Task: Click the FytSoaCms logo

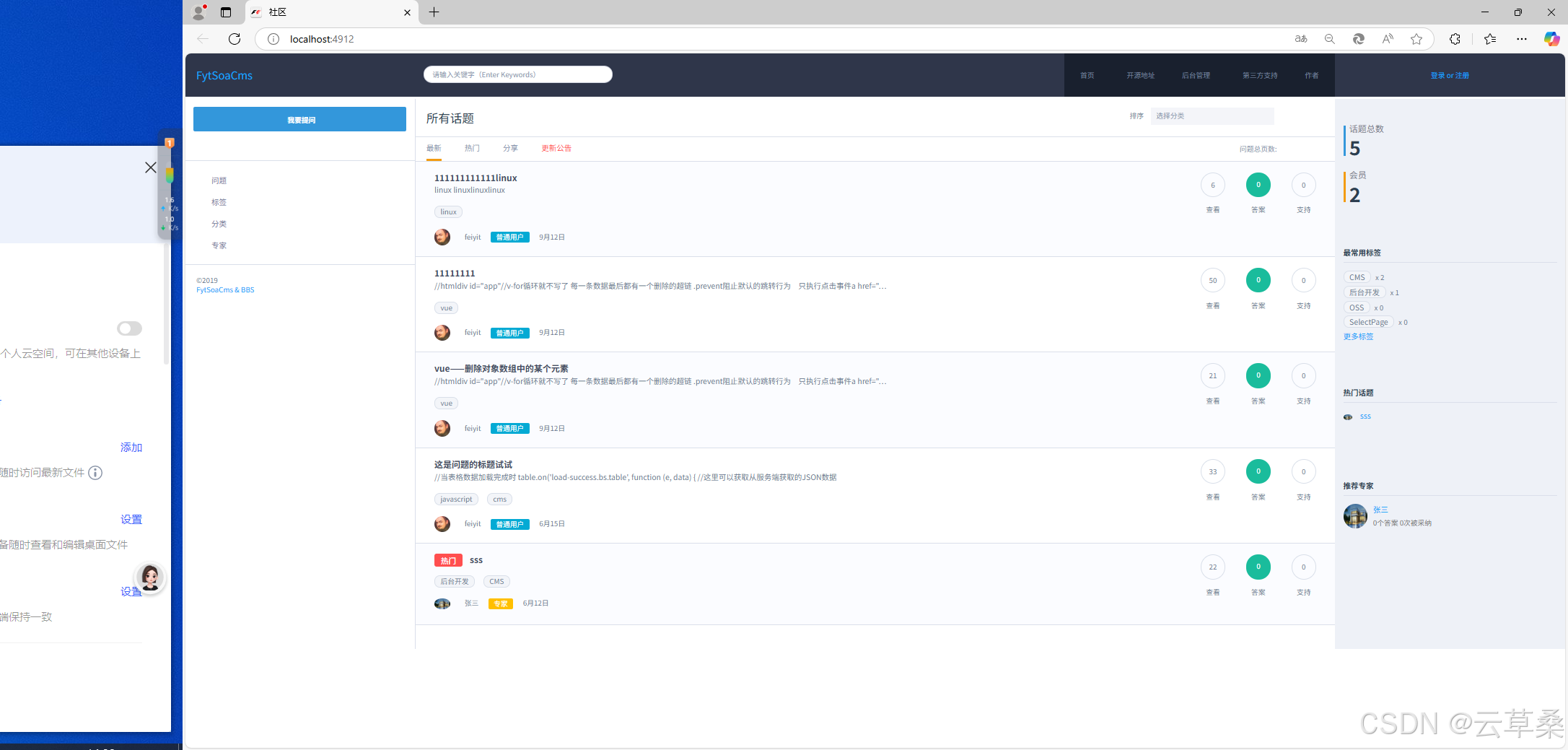Action: tap(224, 76)
